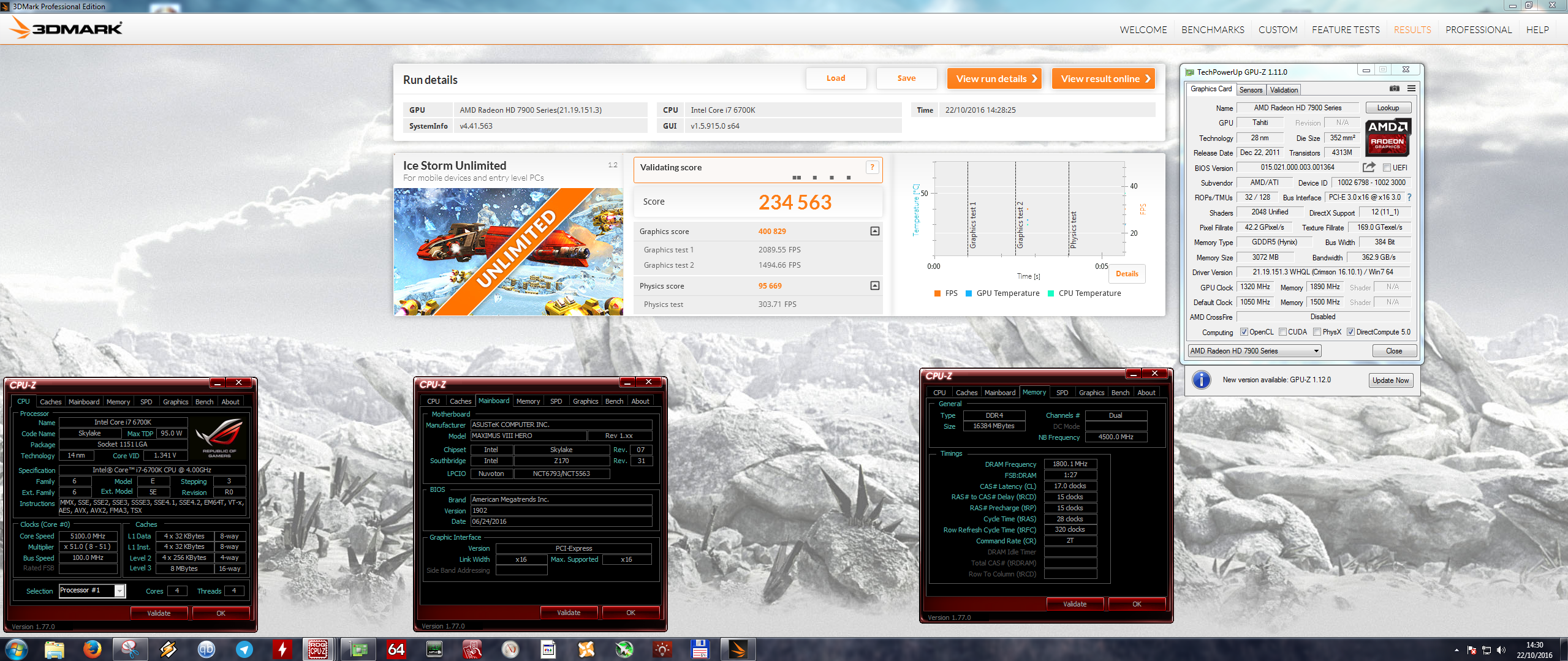Click View run details button

click(x=994, y=78)
